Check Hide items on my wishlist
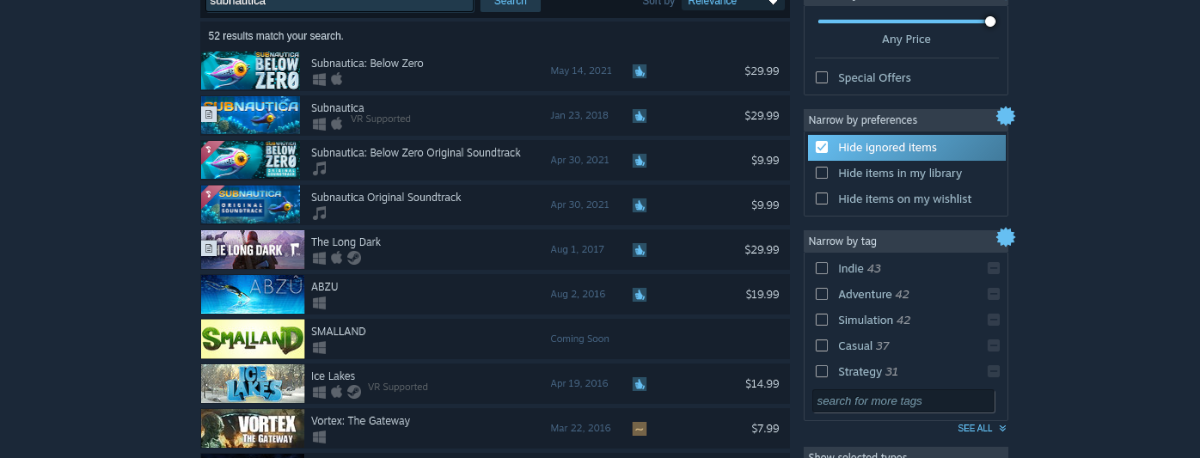Screen dimensions: 1200x458 click(822, 199)
